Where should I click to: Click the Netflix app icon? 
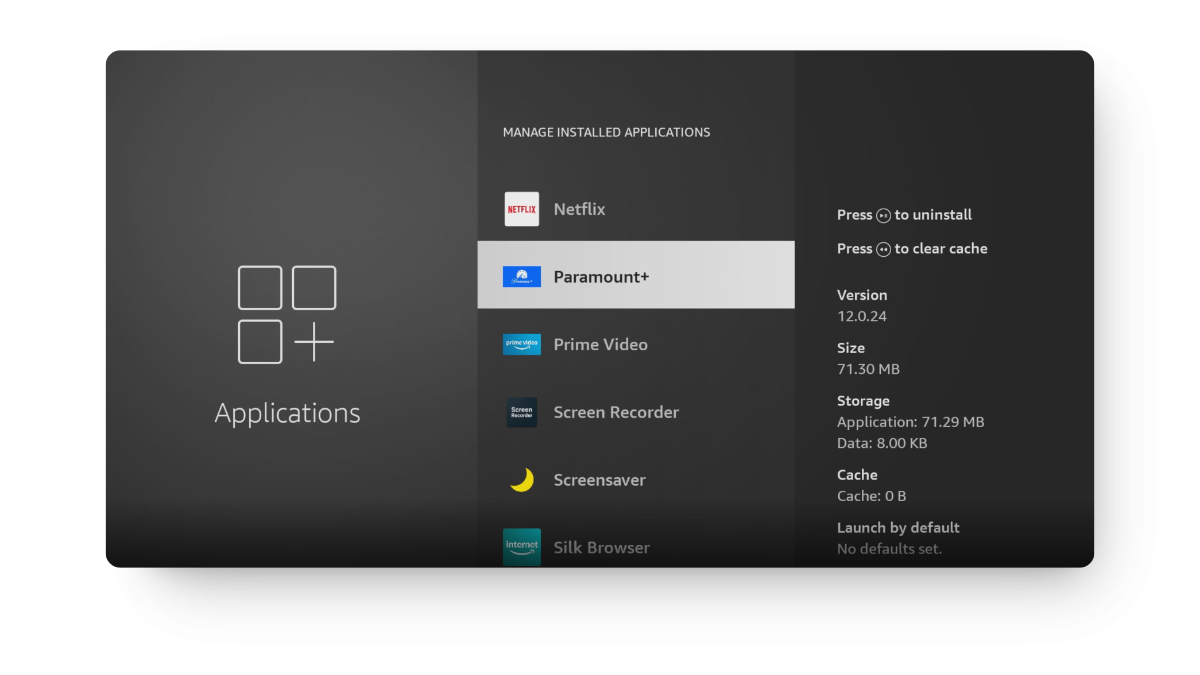tap(521, 209)
